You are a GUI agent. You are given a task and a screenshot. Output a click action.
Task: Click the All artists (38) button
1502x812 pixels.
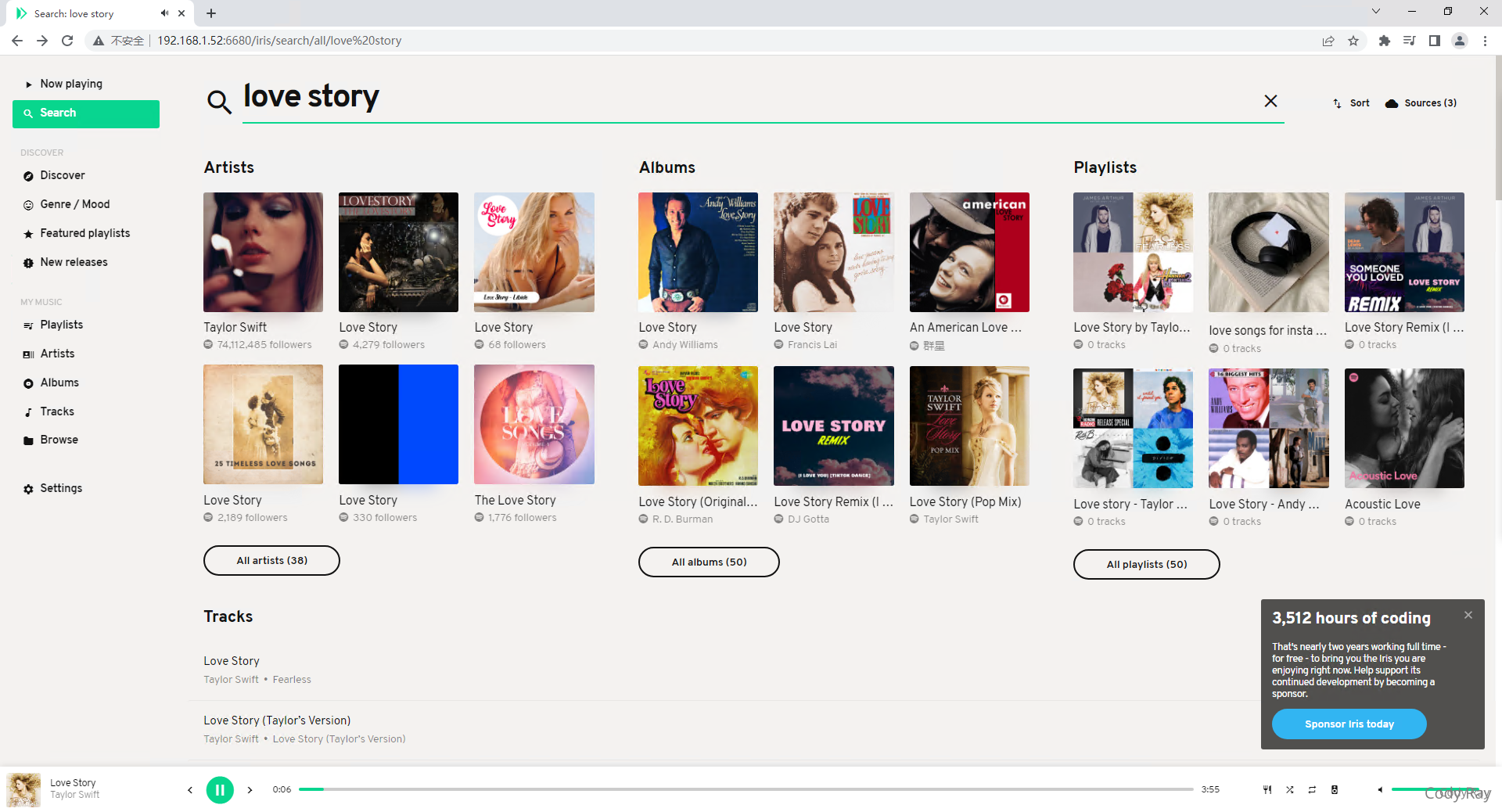(x=271, y=560)
